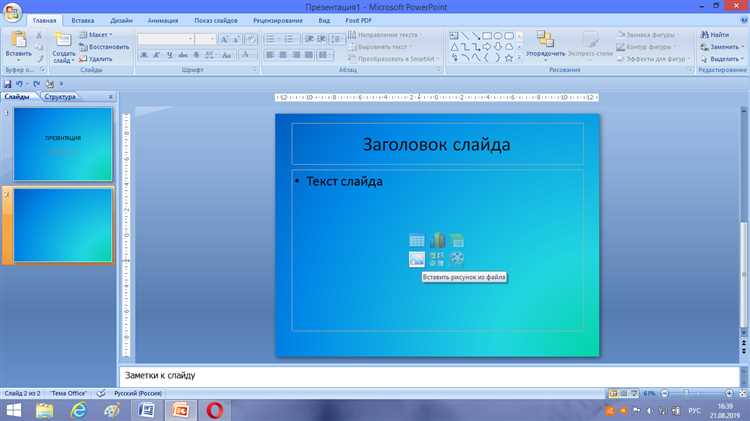The image size is (750, 421).
Task: Toggle underline text formatting
Action: coord(170,55)
